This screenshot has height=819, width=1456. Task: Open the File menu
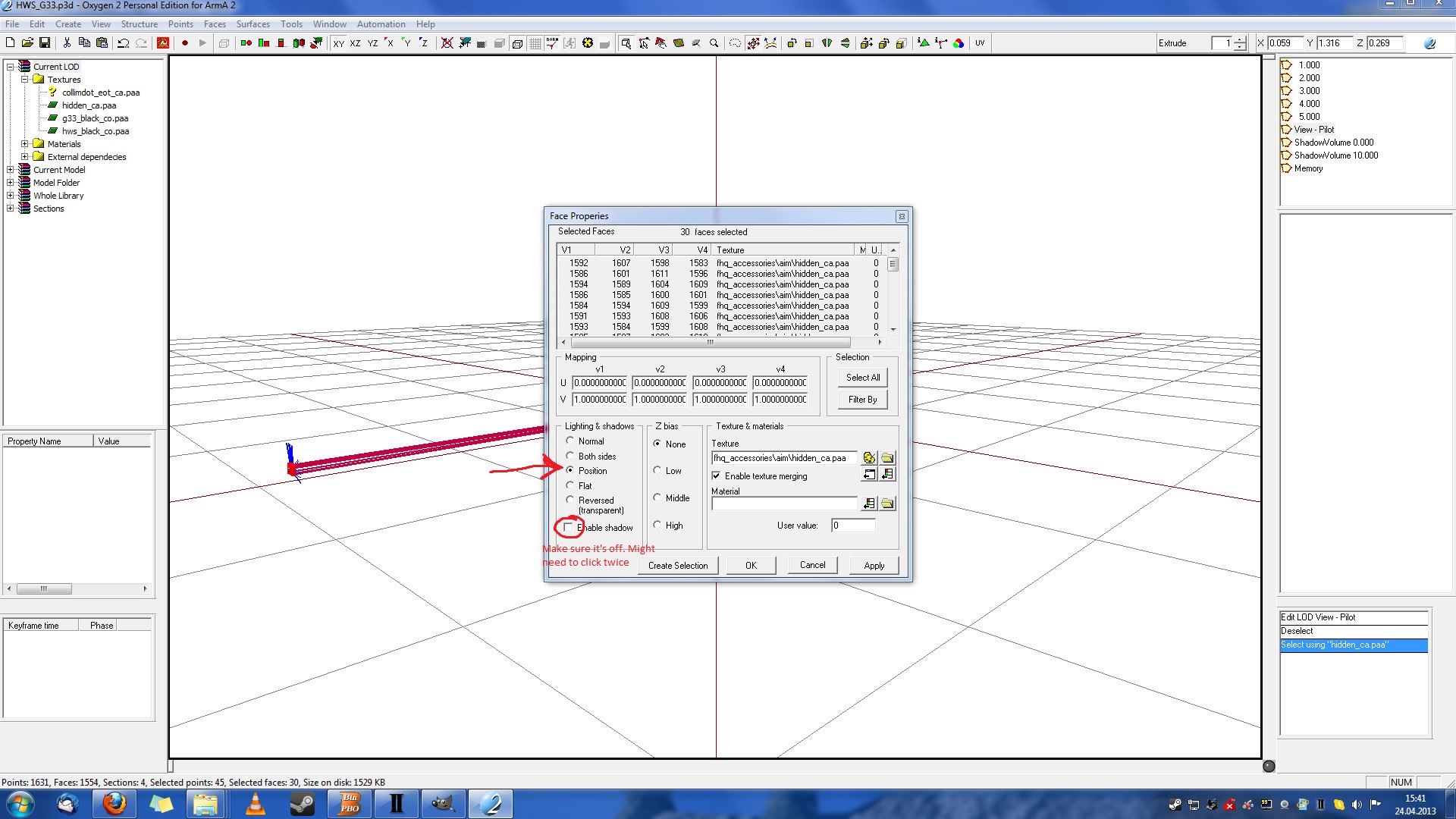click(12, 24)
